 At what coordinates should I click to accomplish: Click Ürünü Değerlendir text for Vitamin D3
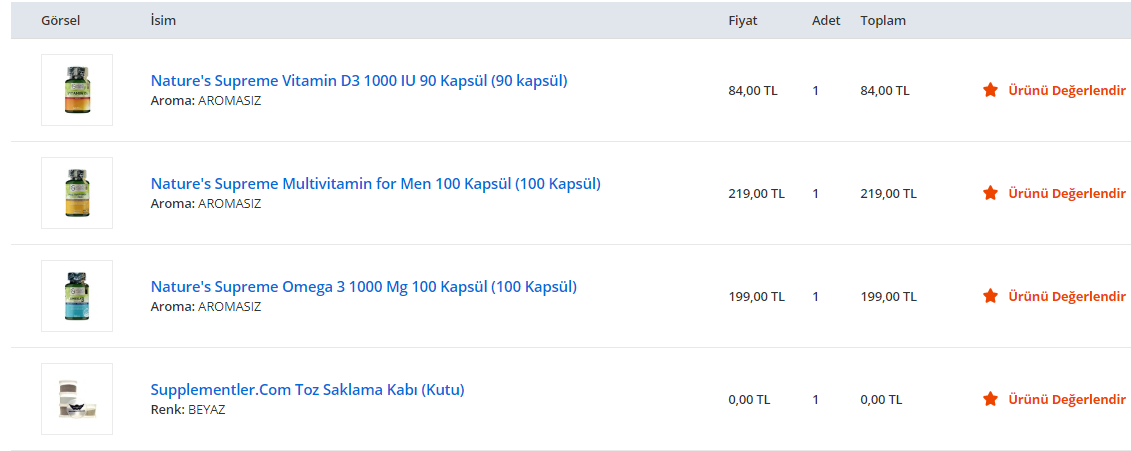[1066, 90]
